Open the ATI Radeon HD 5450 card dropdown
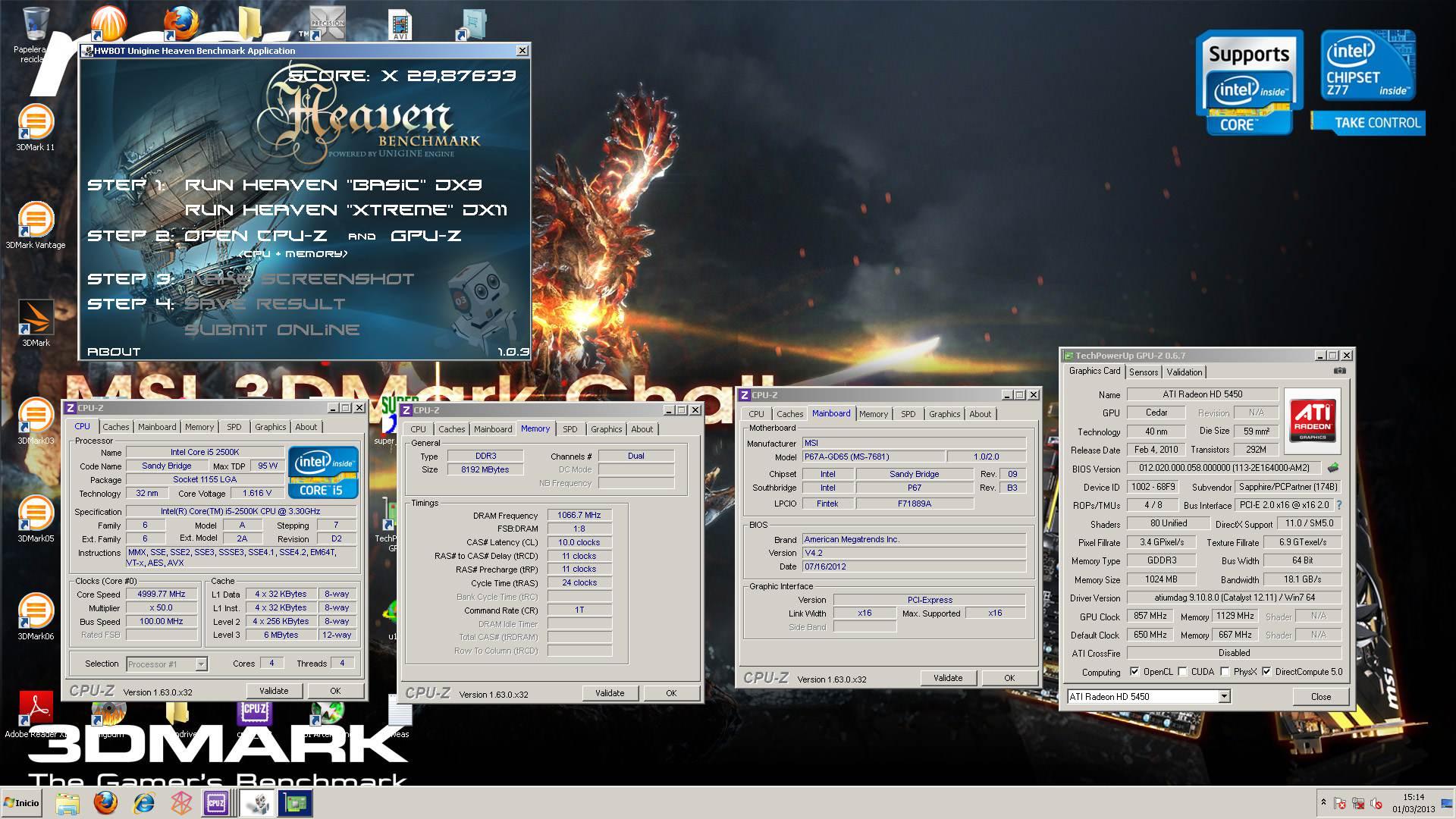This screenshot has width=1456, height=819. coord(1224,696)
